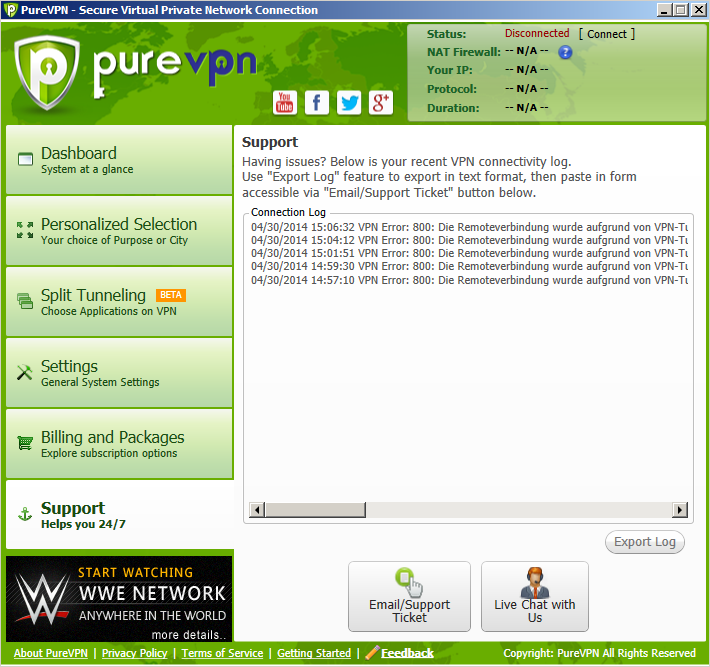Select log entry at 15:04:12
The width and height of the screenshot is (710, 667).
[x=469, y=240]
